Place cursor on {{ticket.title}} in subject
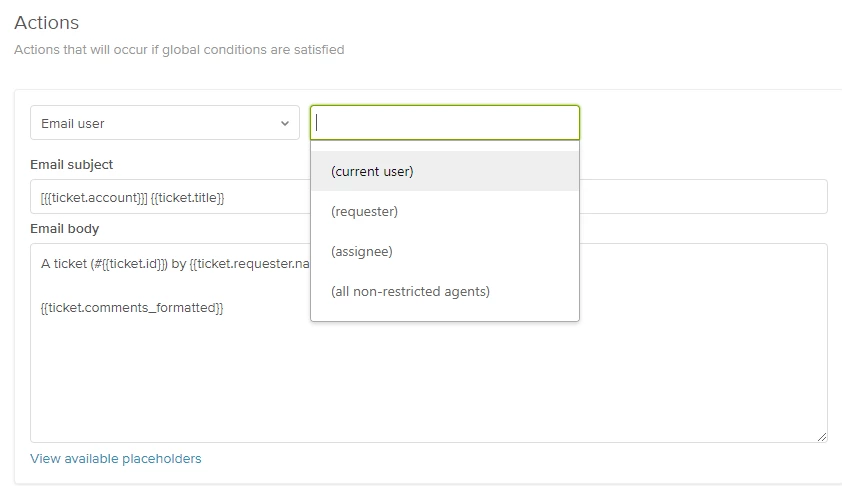This screenshot has height=486, width=842. point(187,197)
